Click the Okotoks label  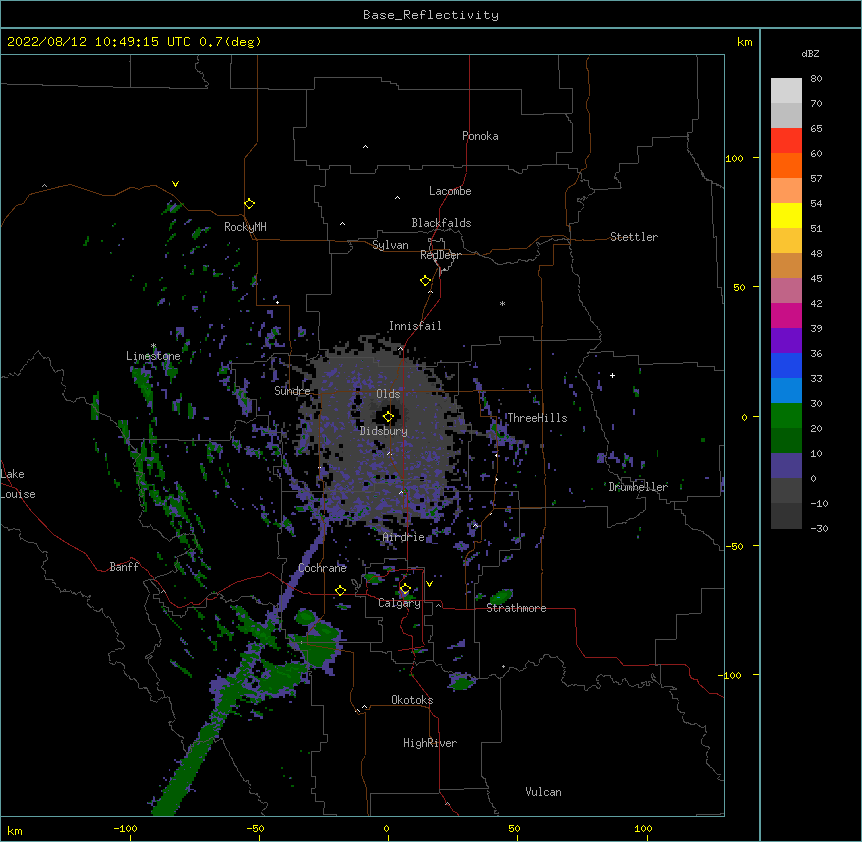pos(412,700)
